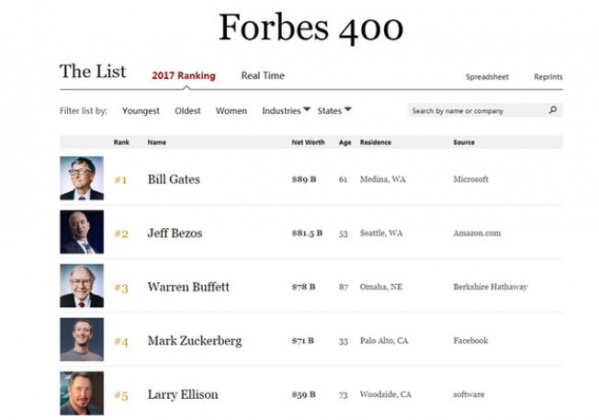Open the Reprints link

pyautogui.click(x=548, y=77)
